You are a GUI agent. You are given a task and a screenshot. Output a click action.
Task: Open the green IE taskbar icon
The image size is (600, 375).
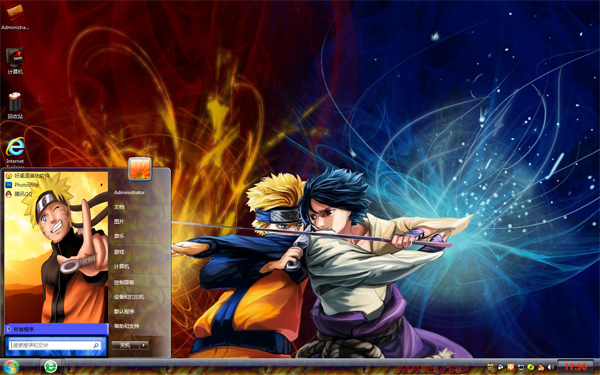point(51,366)
